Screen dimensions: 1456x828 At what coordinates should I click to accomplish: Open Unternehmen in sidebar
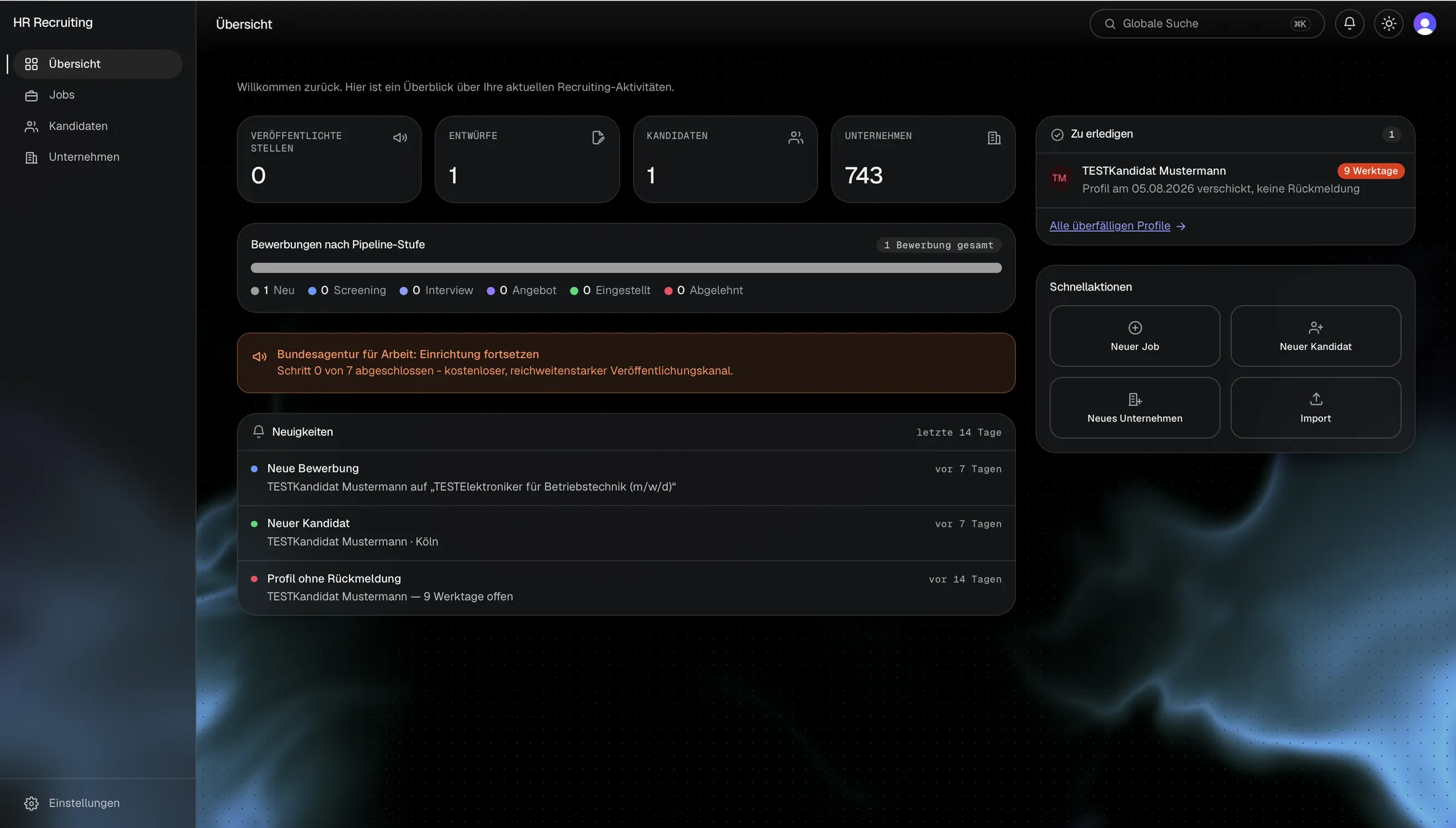pos(97,157)
